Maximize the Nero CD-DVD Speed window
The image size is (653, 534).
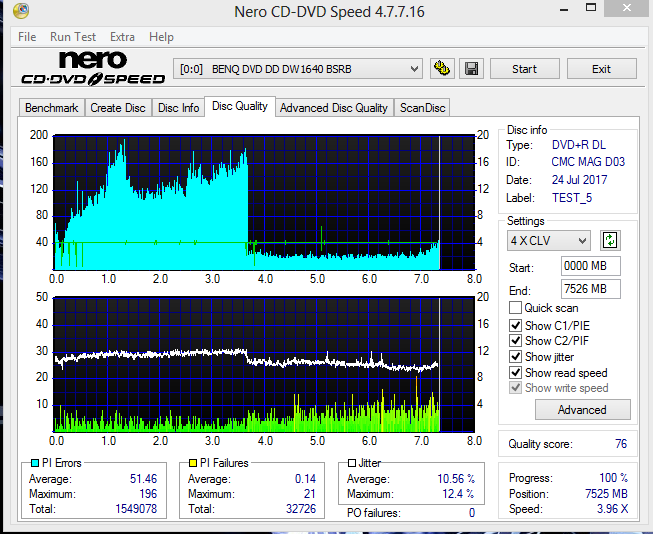(591, 7)
